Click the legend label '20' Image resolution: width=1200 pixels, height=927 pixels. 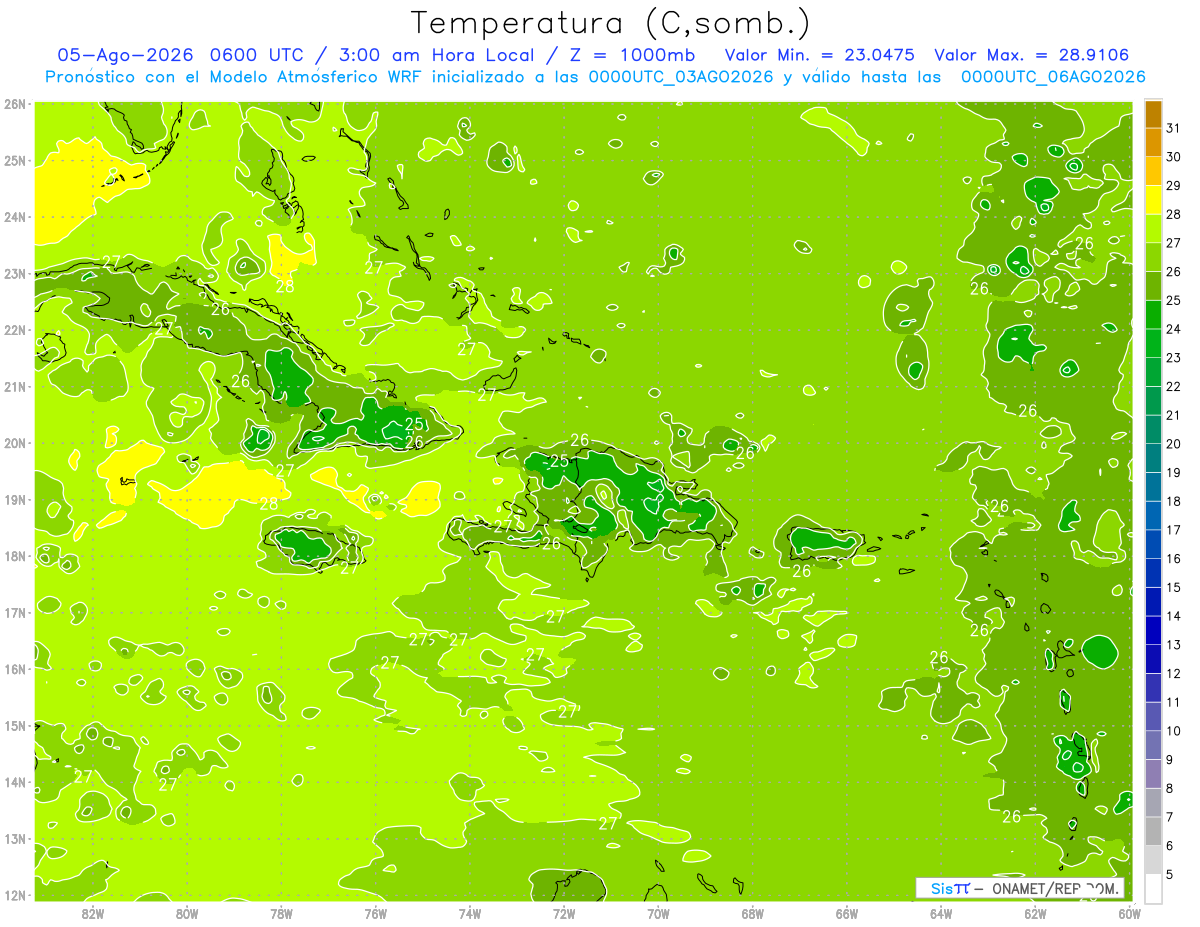point(1173,444)
